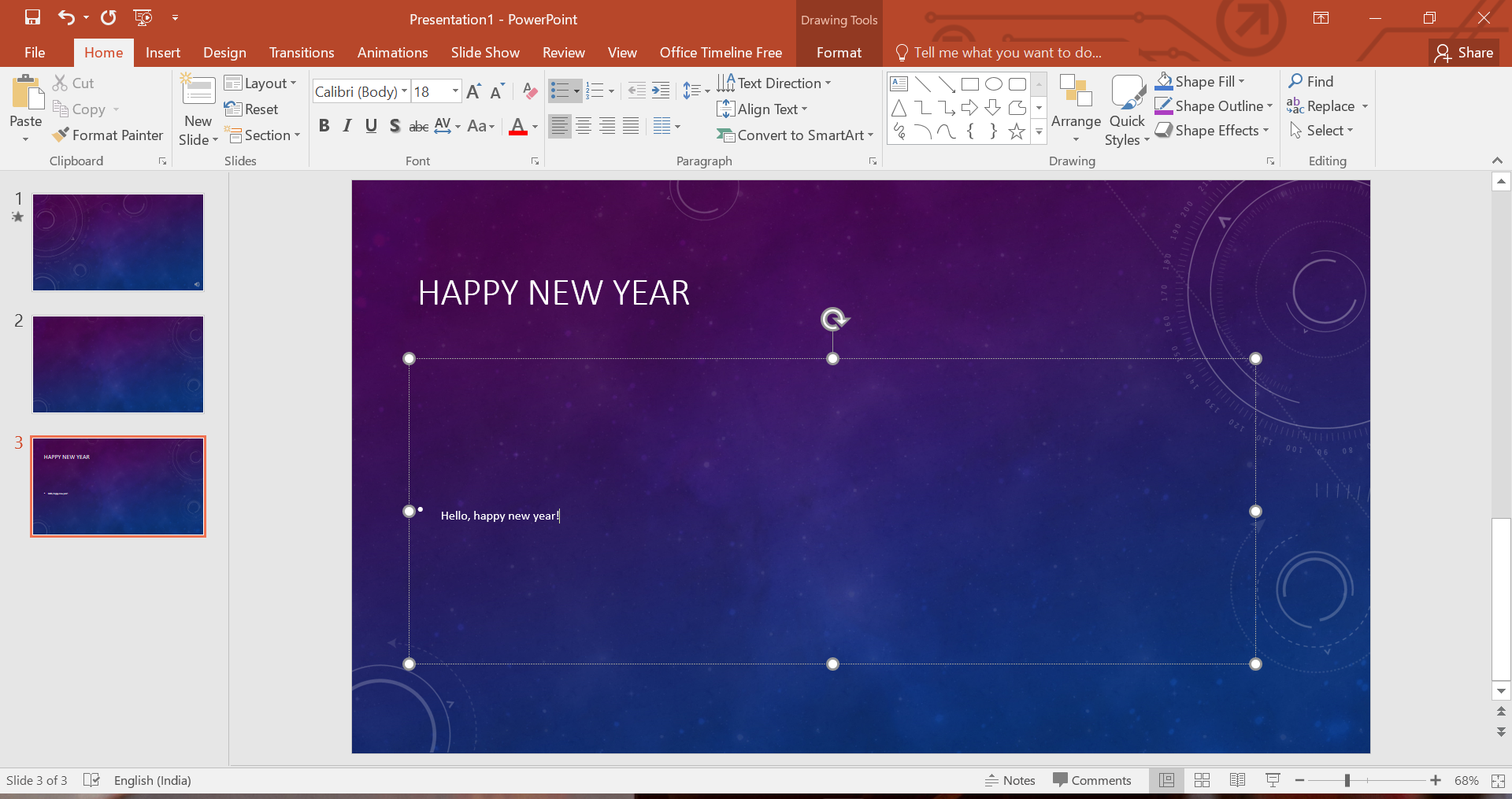Select slide 2 thumbnail
This screenshot has height=799, width=1512.
[118, 364]
